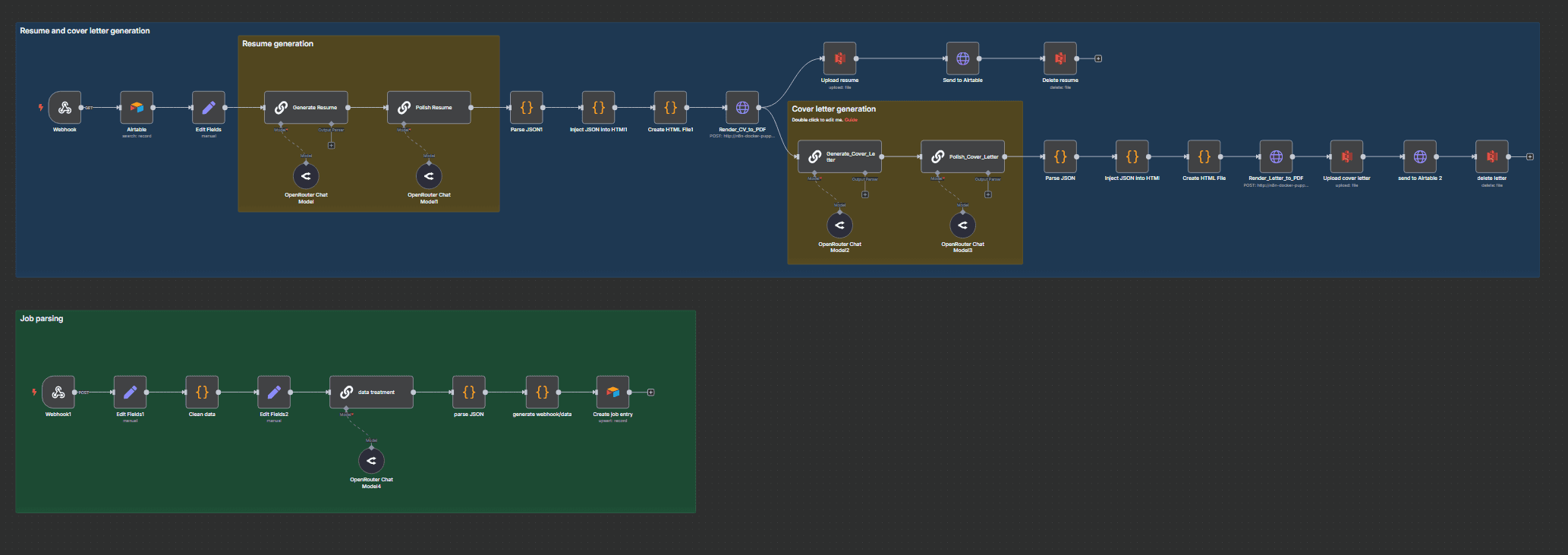The image size is (1568, 555).
Task: Click the Render_CV_to_PDF HTTP request node
Action: click(742, 108)
